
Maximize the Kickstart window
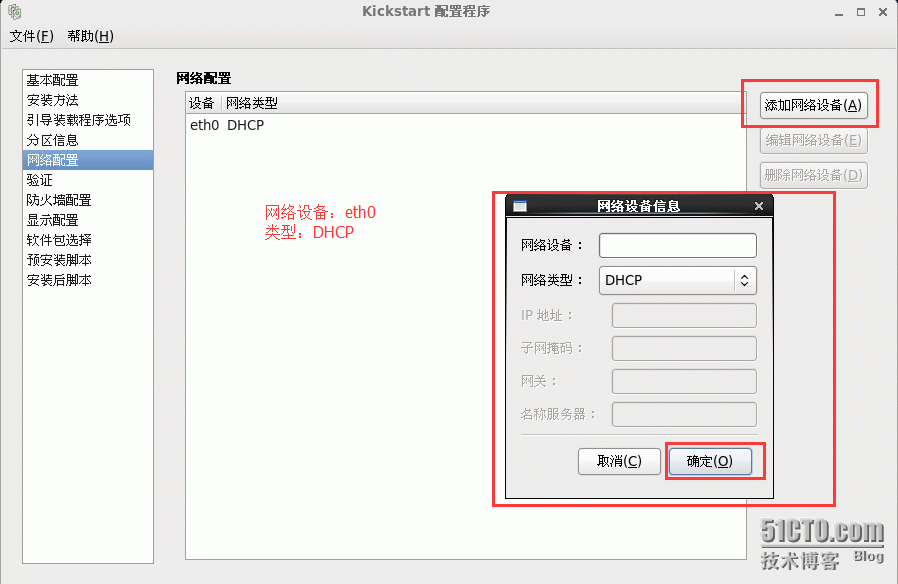(x=861, y=12)
